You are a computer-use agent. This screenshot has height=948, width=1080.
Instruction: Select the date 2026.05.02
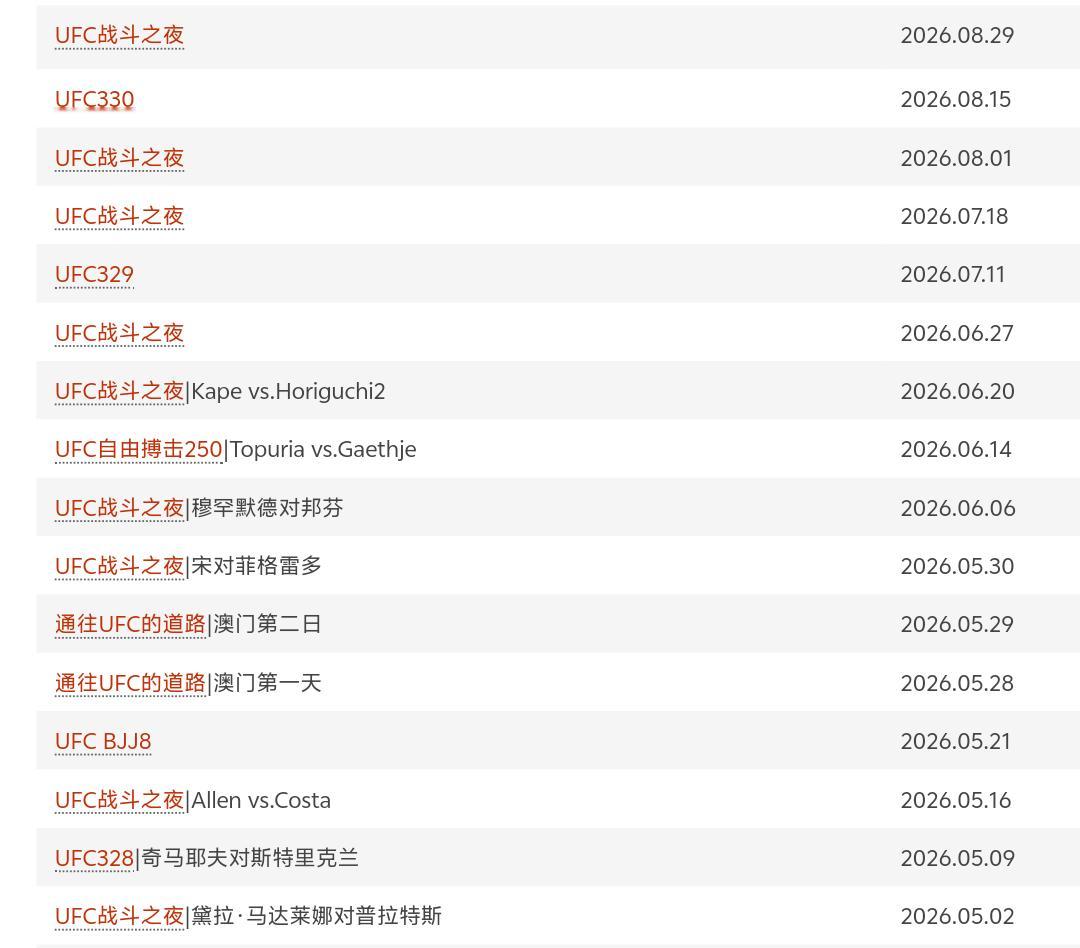pyautogui.click(x=957, y=916)
